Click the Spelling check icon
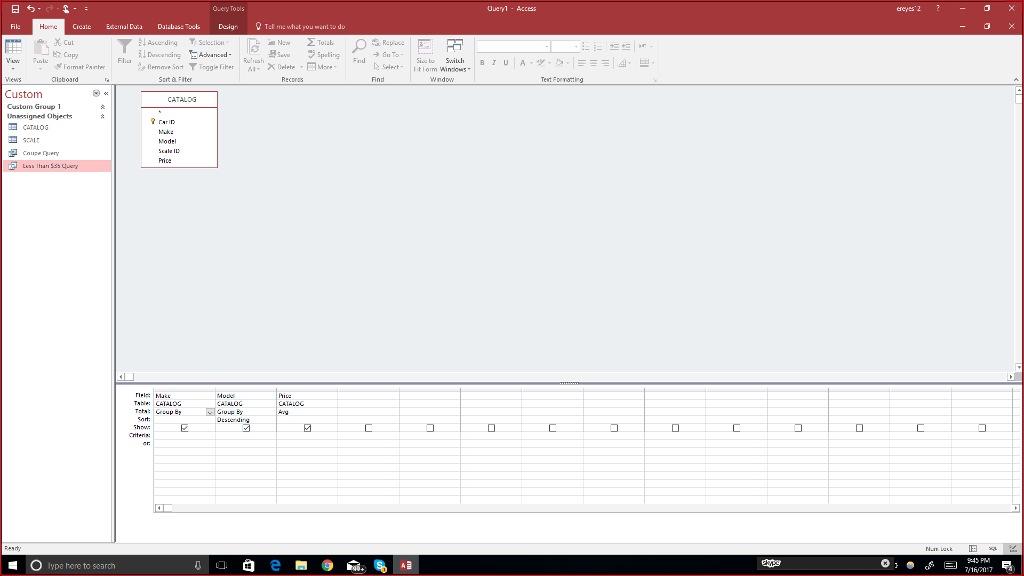Screen dimensions: 1024x576 (x=313, y=55)
